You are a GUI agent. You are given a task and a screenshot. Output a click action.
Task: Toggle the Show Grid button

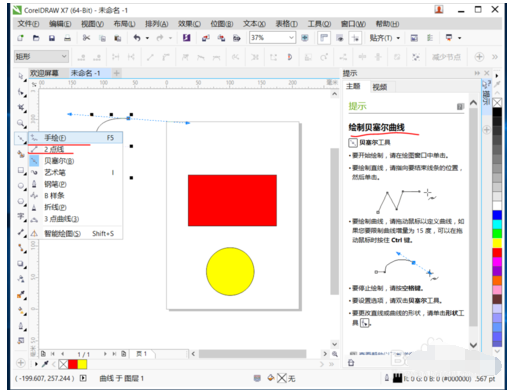click(x=340, y=38)
